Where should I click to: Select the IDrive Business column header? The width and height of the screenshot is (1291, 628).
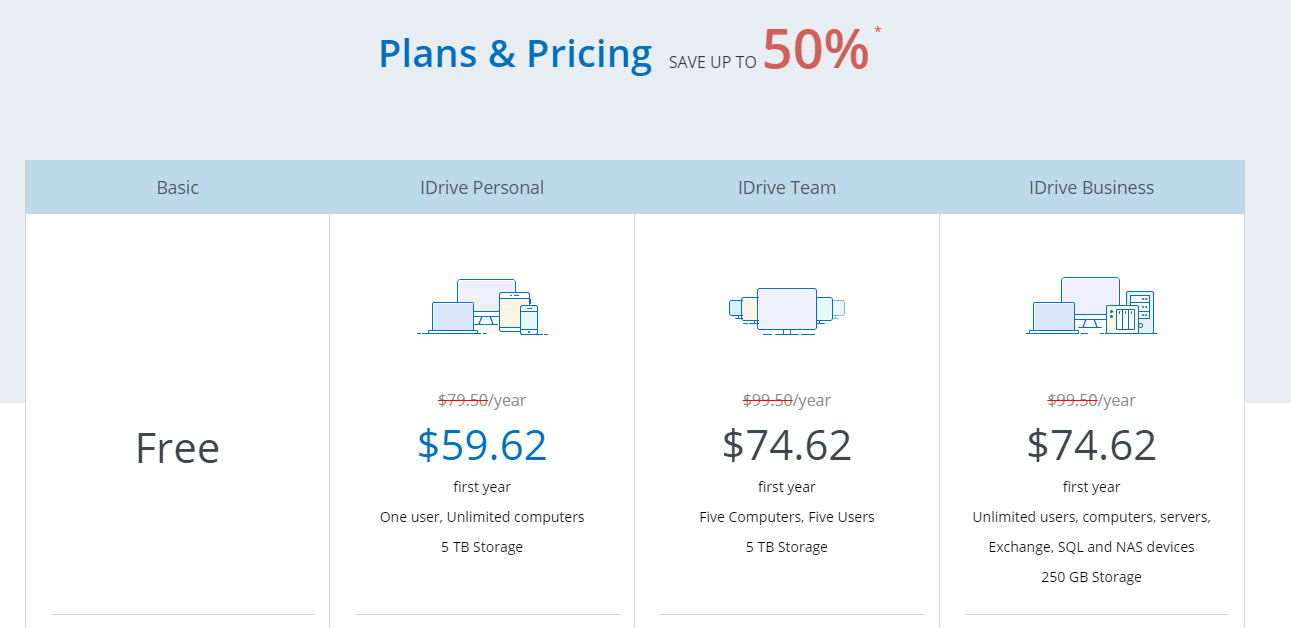(x=1092, y=187)
